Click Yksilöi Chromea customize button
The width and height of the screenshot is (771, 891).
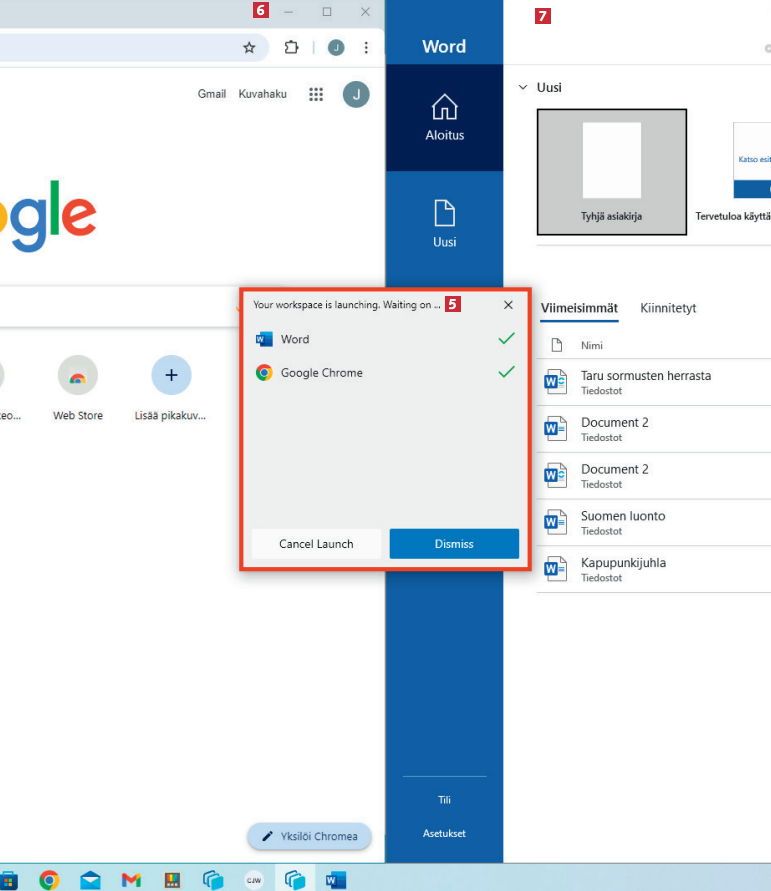pos(309,836)
